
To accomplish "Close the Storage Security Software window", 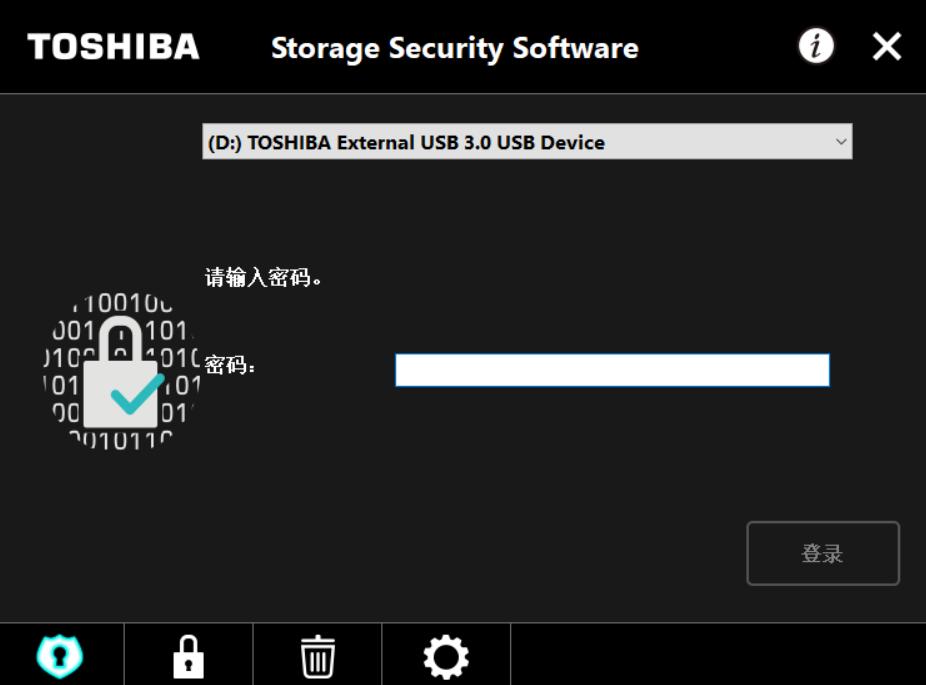I will click(x=886, y=46).
